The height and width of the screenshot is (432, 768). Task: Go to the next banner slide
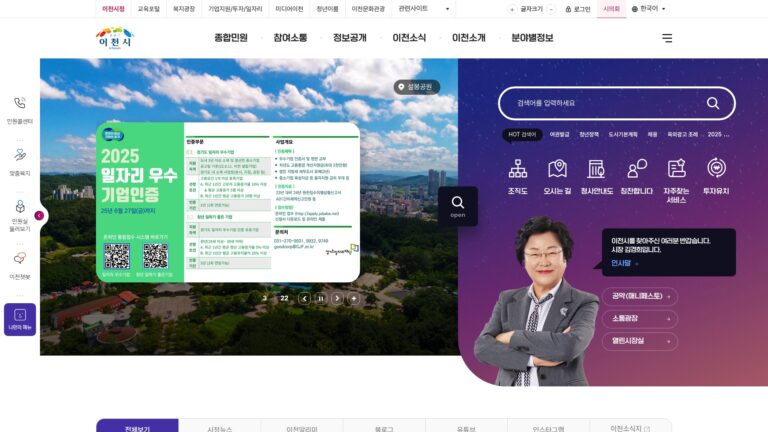[337, 298]
